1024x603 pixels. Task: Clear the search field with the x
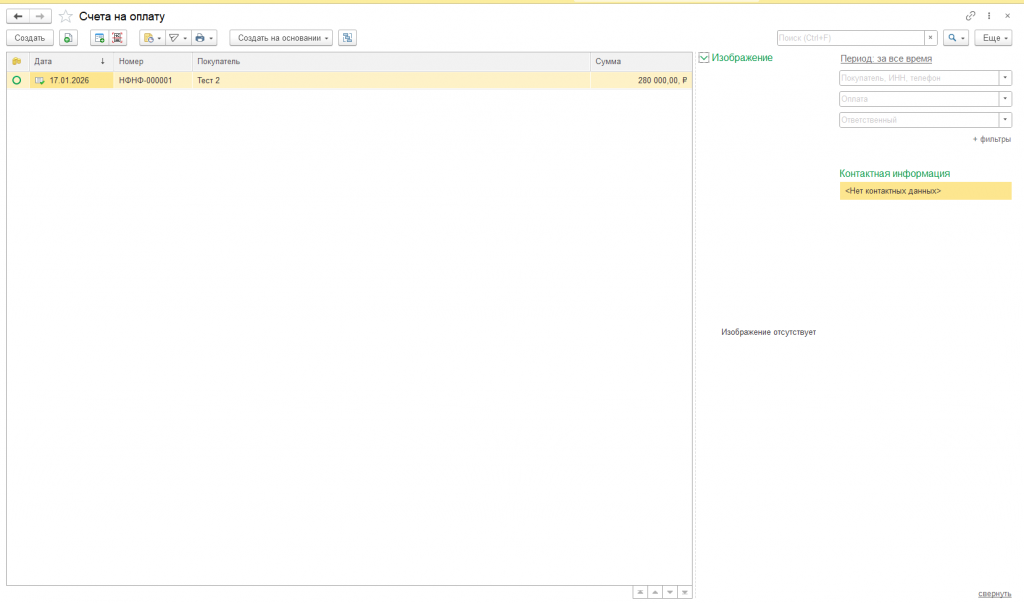point(931,38)
